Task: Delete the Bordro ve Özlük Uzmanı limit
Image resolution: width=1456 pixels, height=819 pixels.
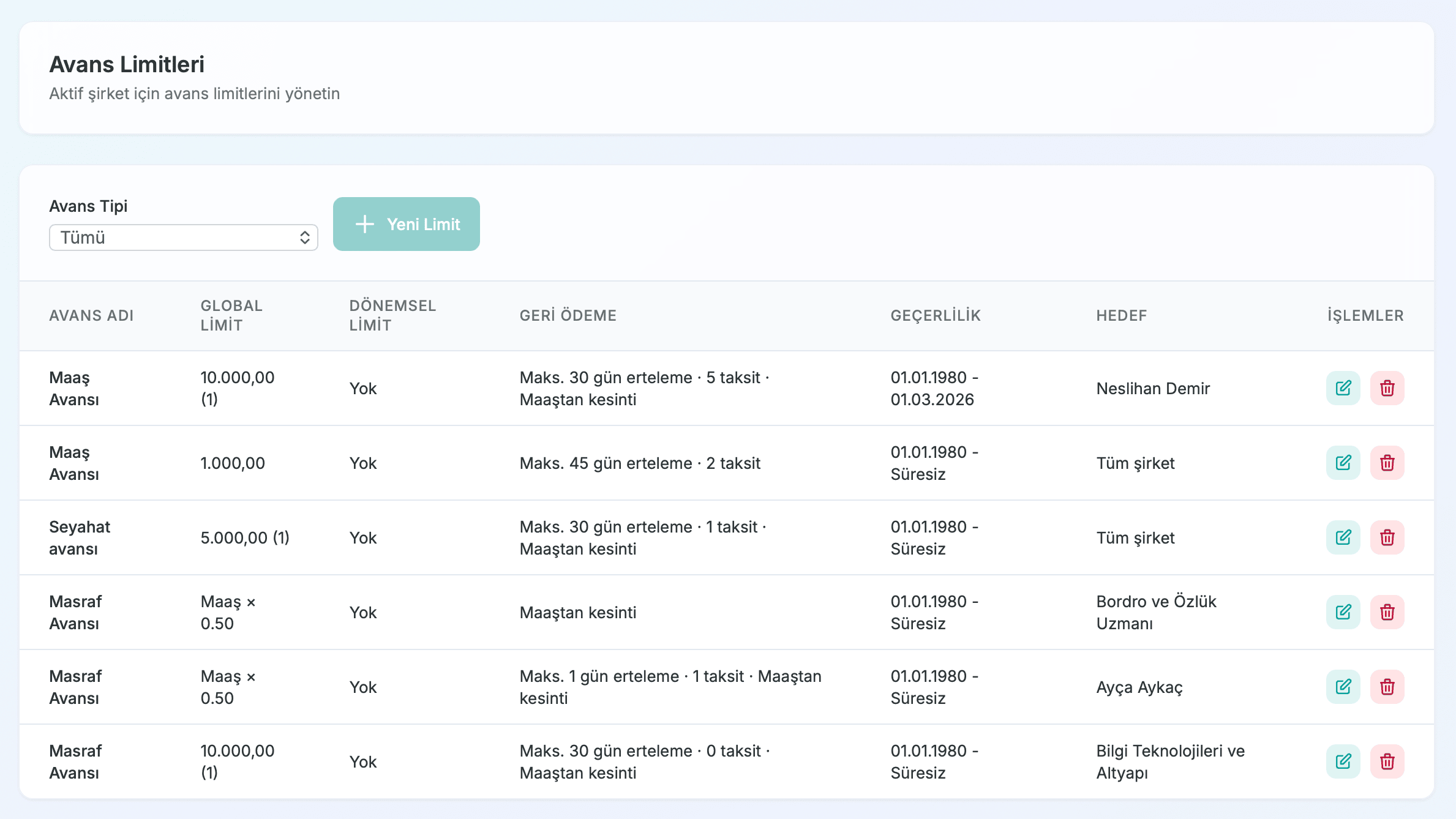Action: pos(1387,612)
